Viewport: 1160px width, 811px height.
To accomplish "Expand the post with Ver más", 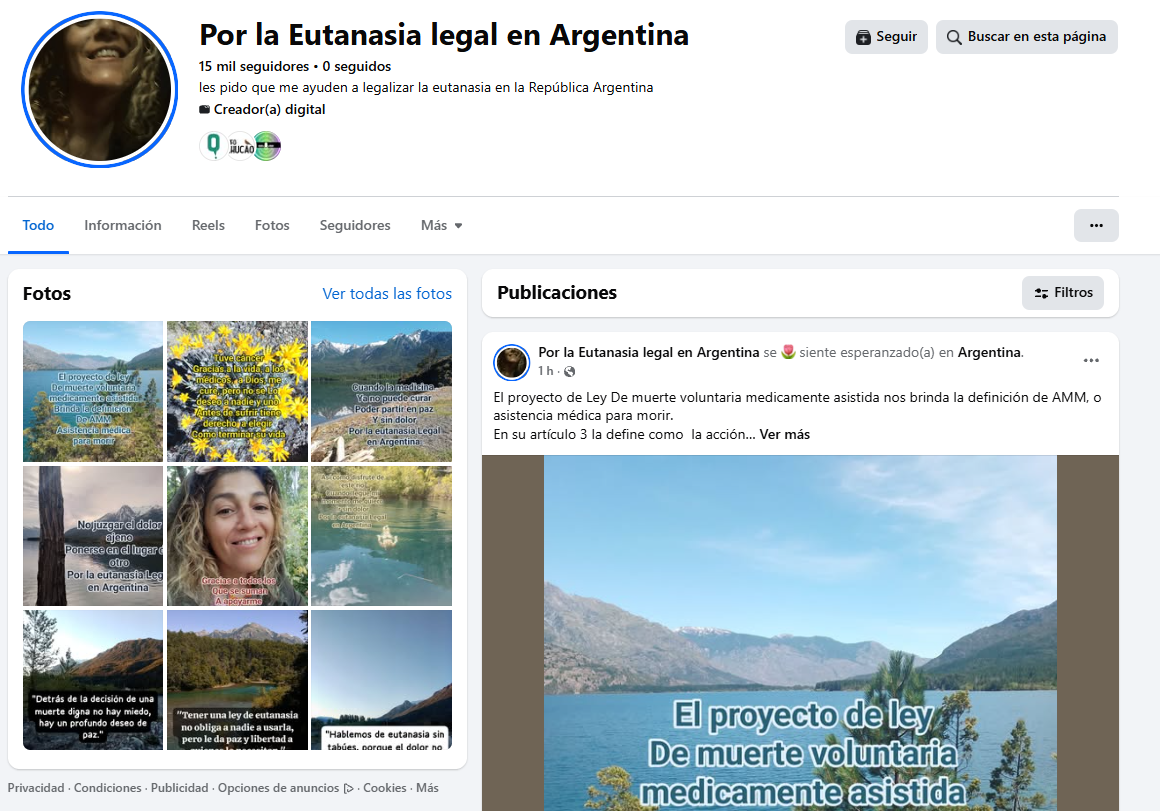I will (784, 434).
